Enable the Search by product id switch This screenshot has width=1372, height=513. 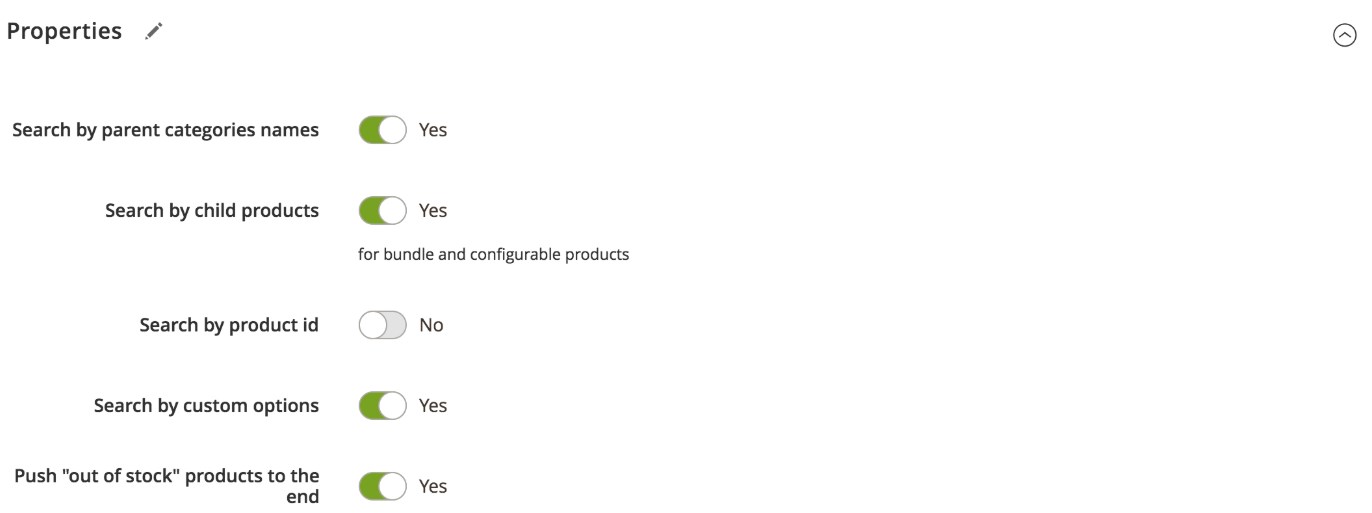(x=383, y=325)
